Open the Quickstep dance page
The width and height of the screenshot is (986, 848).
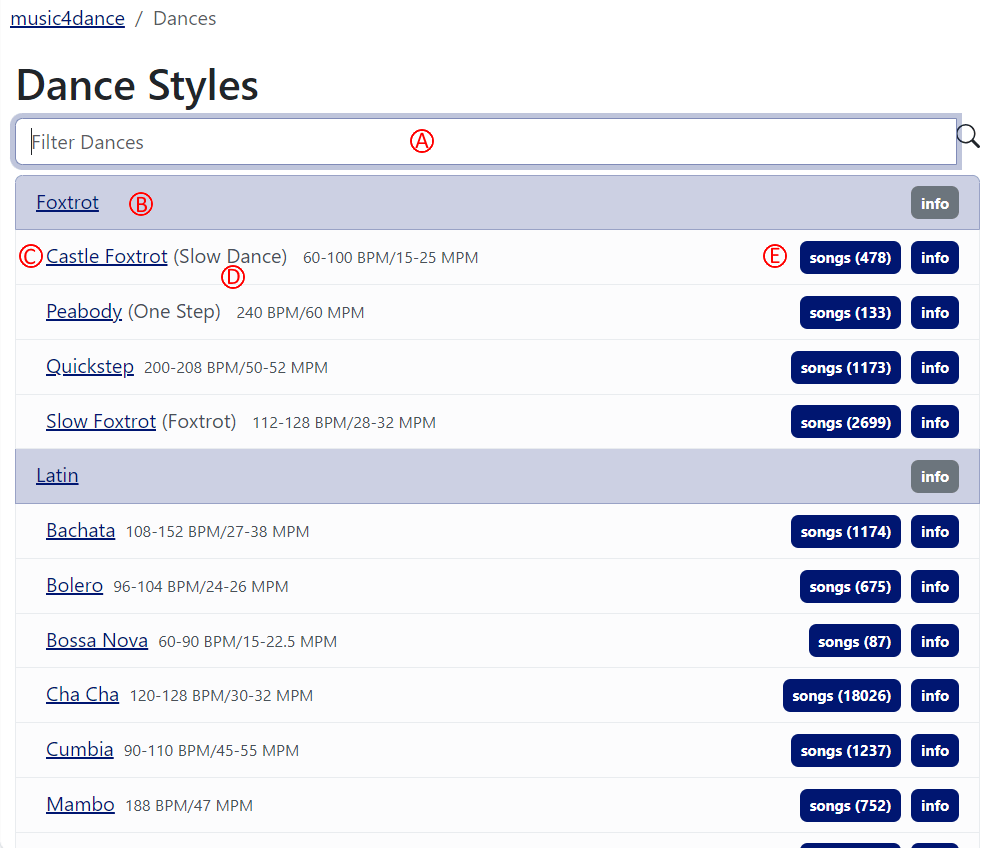90,366
